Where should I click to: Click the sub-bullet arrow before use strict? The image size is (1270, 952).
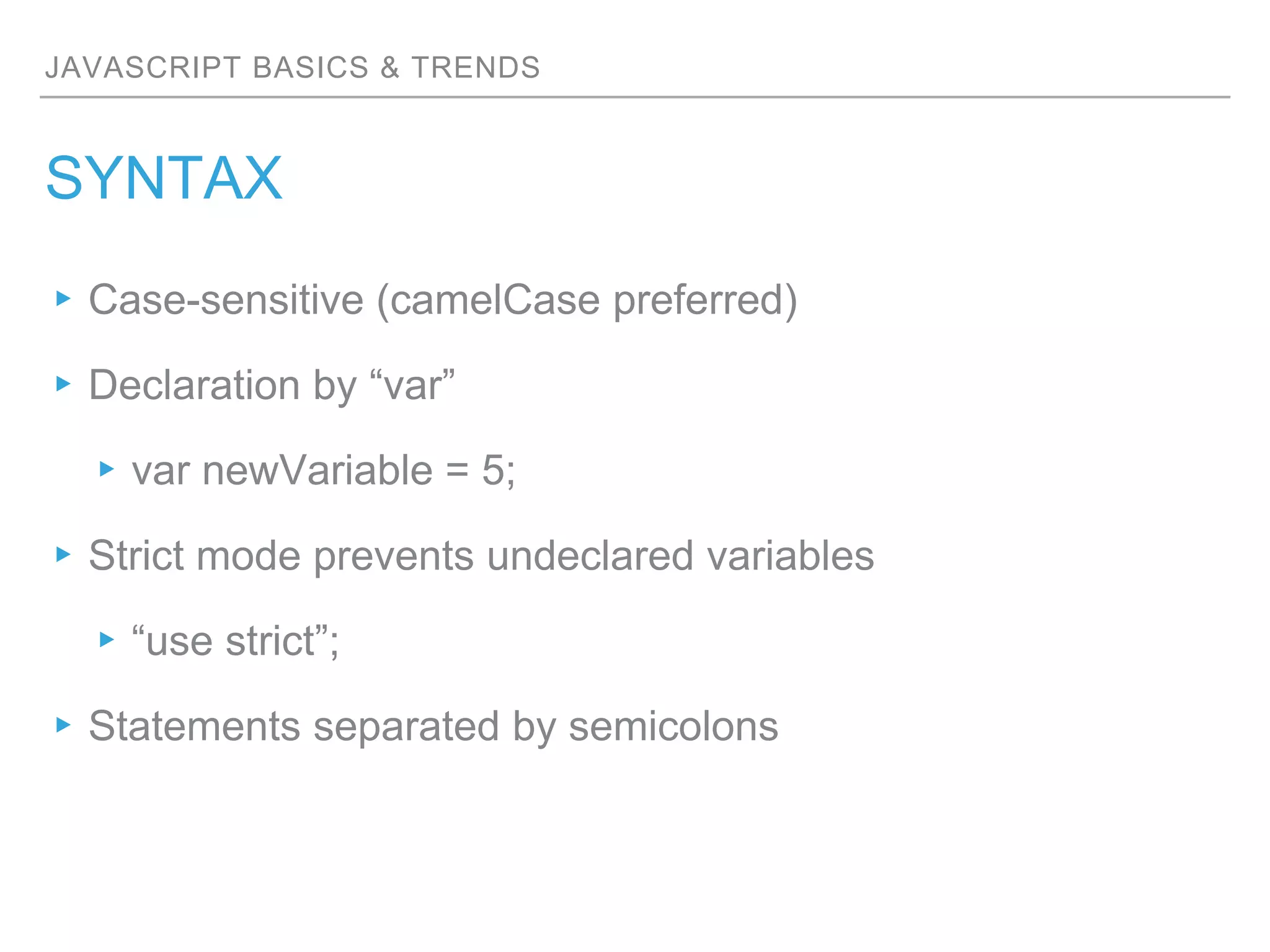point(107,639)
